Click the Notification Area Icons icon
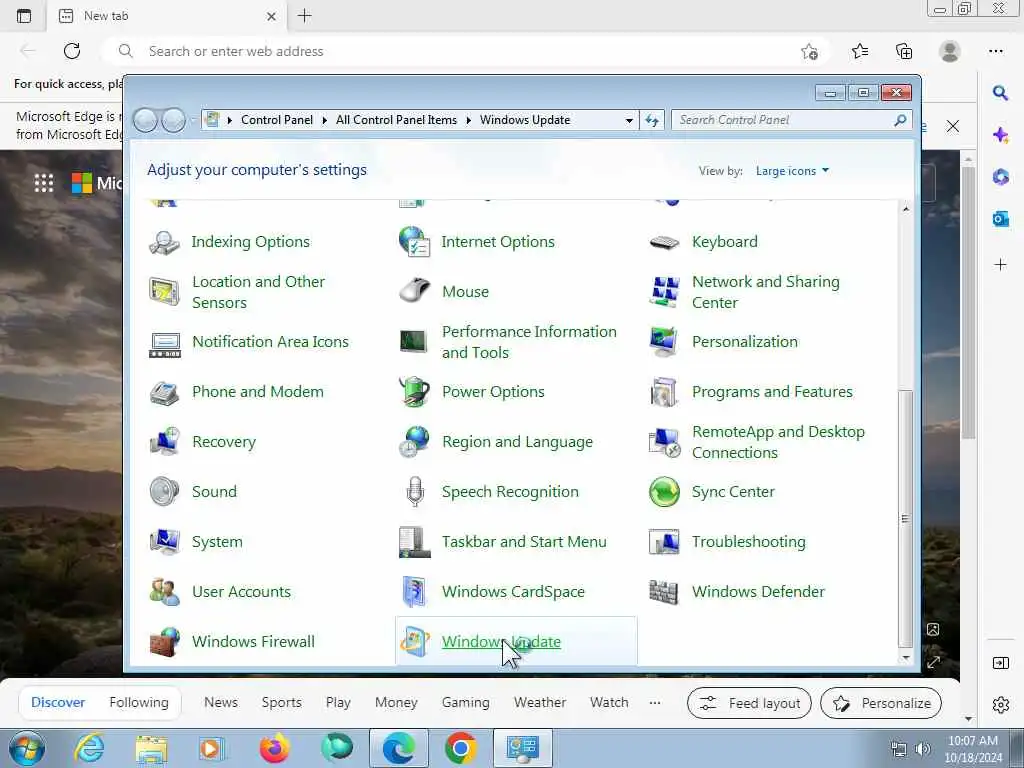 point(165,345)
